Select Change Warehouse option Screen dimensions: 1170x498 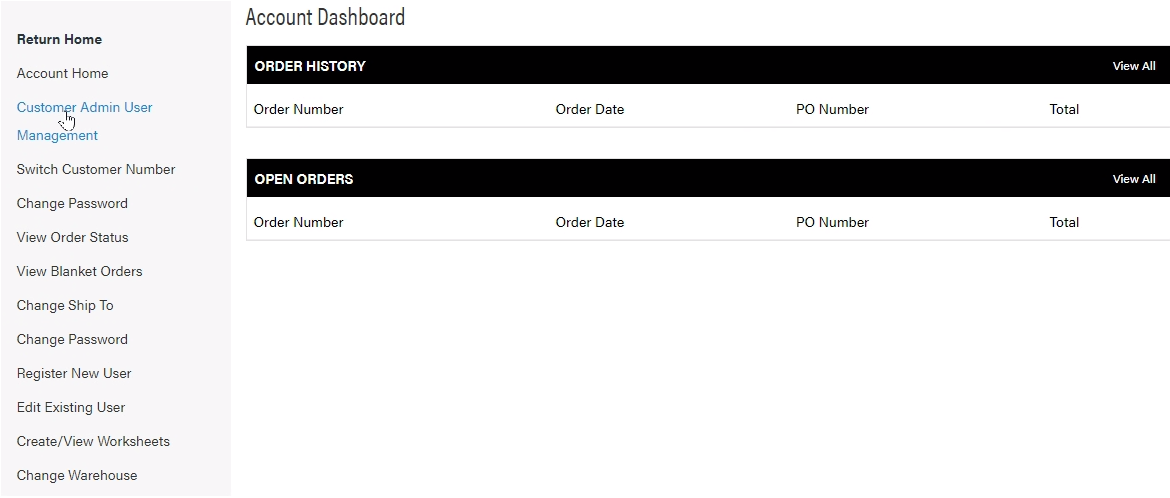tap(77, 475)
